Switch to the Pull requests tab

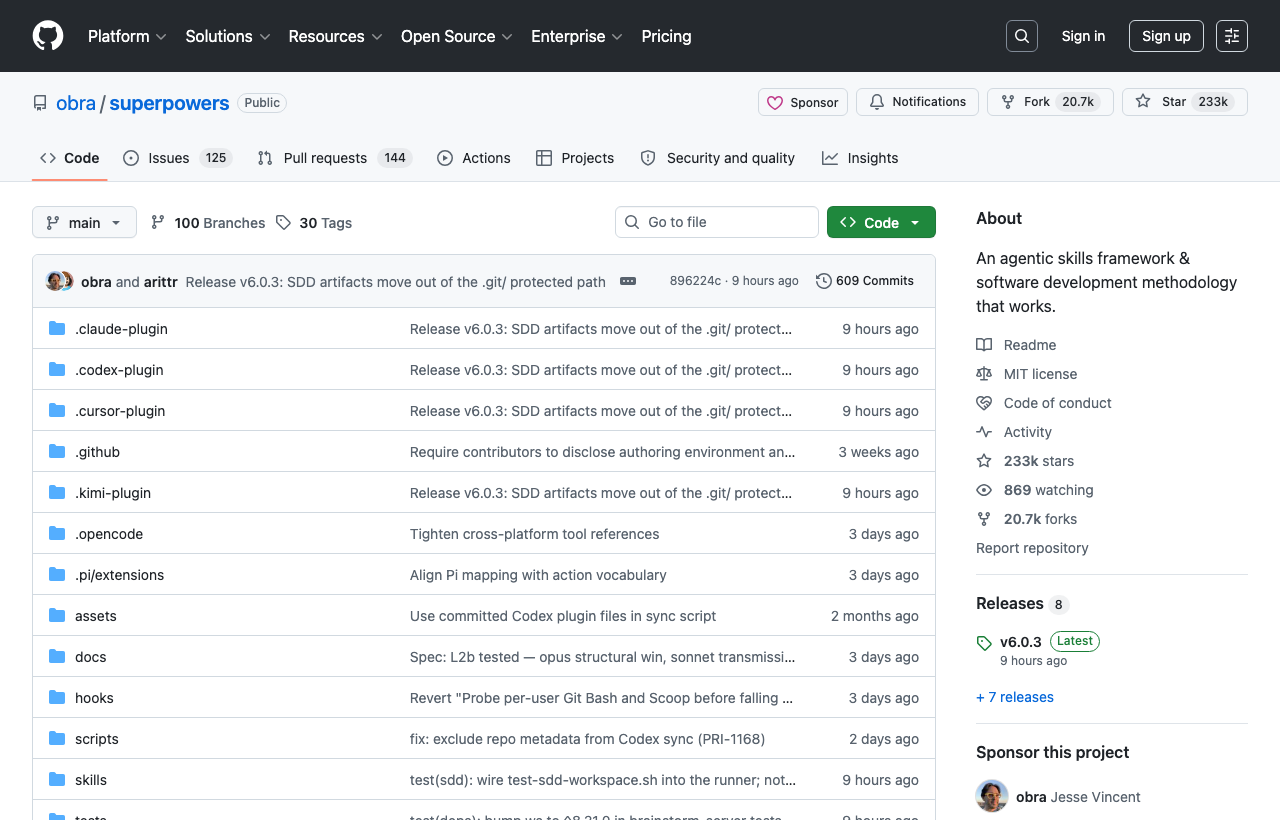point(335,158)
